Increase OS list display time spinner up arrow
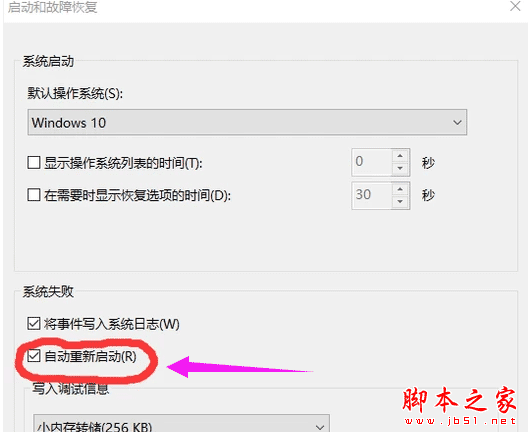 pyautogui.click(x=400, y=156)
